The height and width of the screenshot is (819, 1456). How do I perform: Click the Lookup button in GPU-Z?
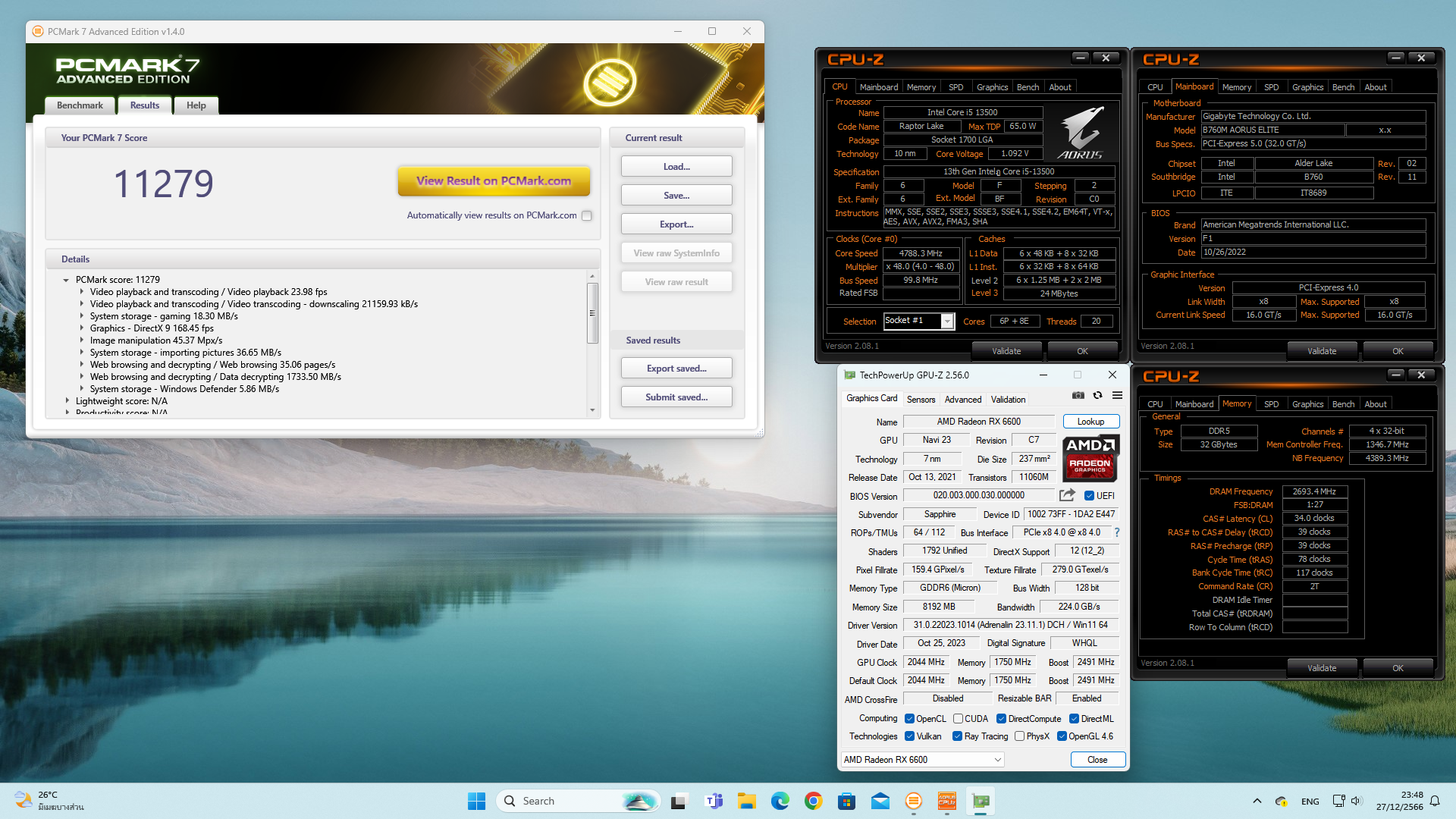(1090, 422)
